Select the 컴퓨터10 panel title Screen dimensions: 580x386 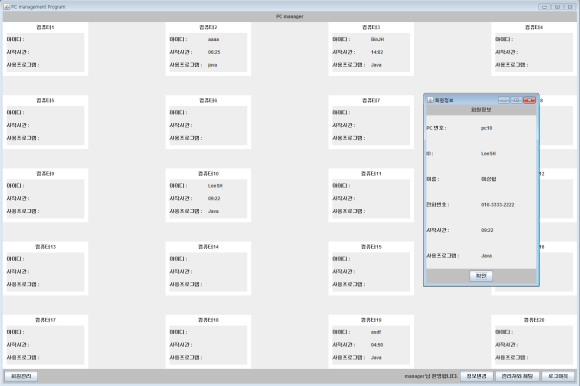(x=208, y=174)
